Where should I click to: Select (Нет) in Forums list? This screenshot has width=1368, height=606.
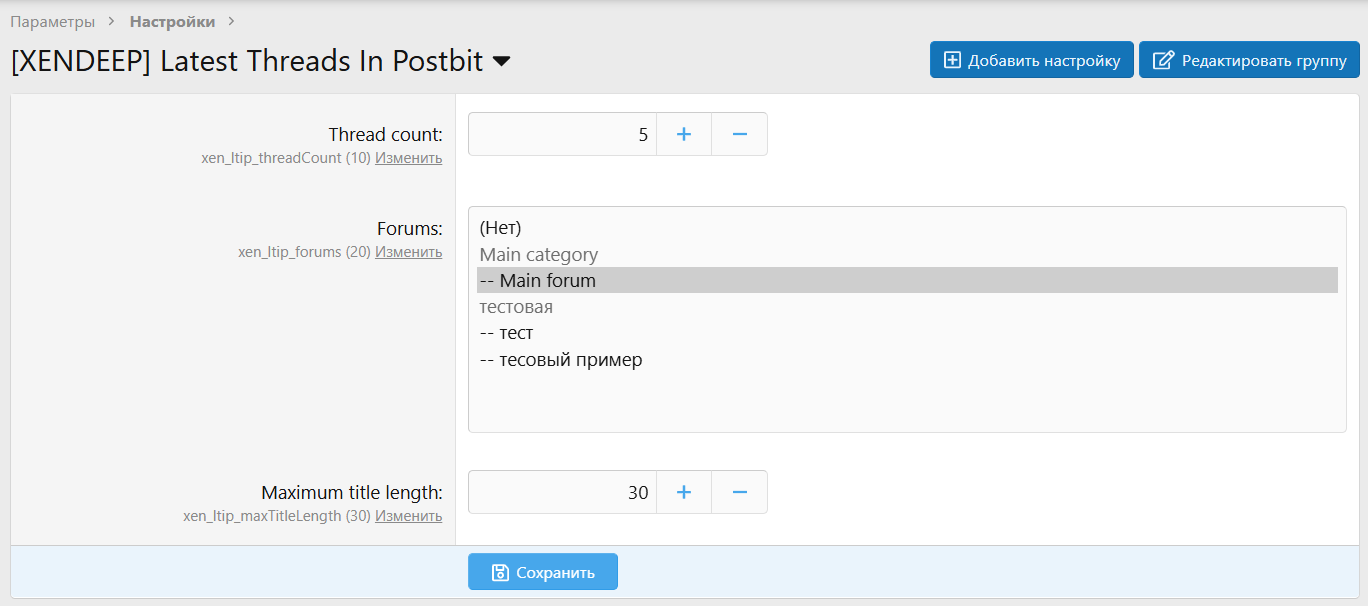(501, 228)
